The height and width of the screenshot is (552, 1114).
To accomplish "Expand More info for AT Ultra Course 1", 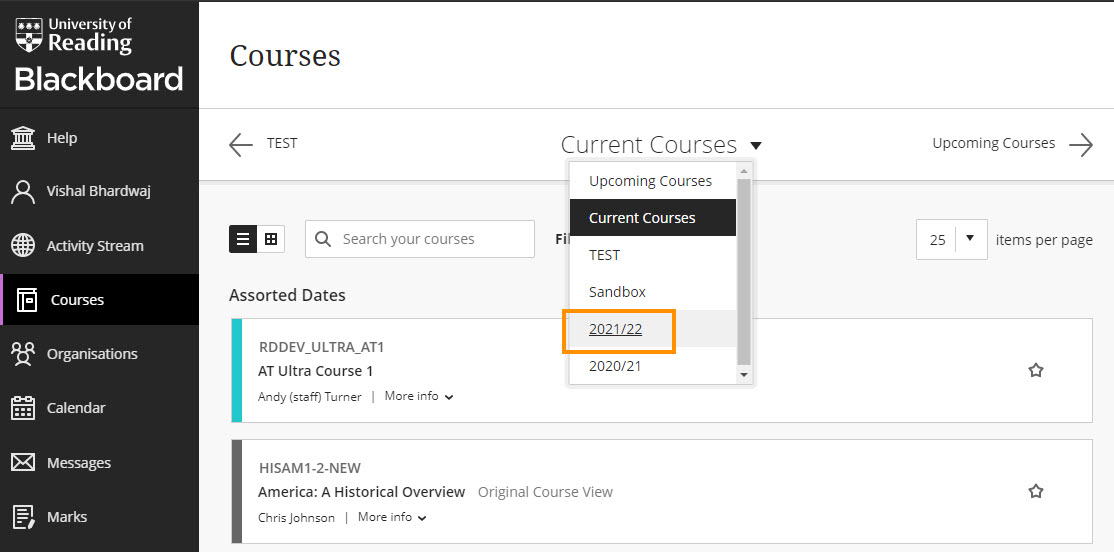I will 418,396.
